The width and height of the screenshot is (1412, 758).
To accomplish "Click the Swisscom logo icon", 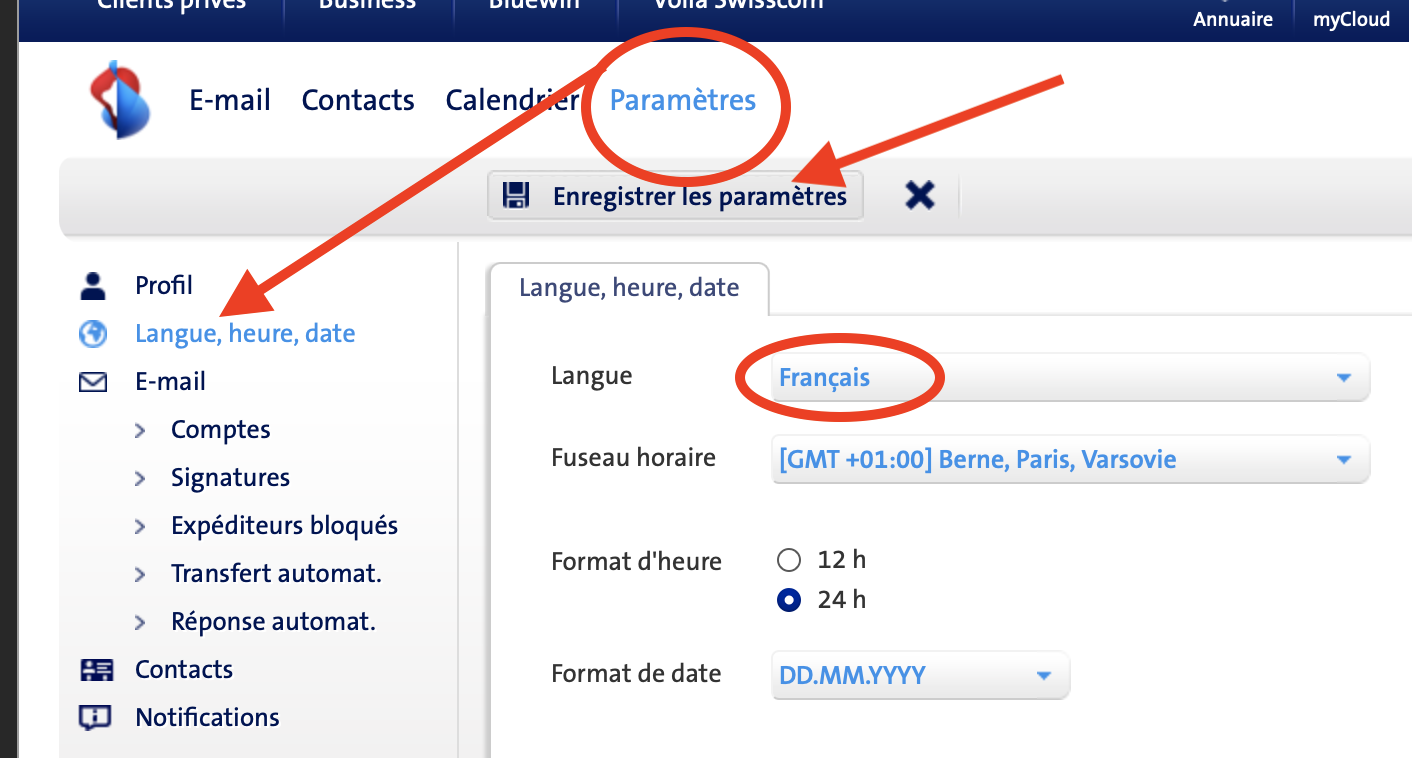I will coord(120,99).
